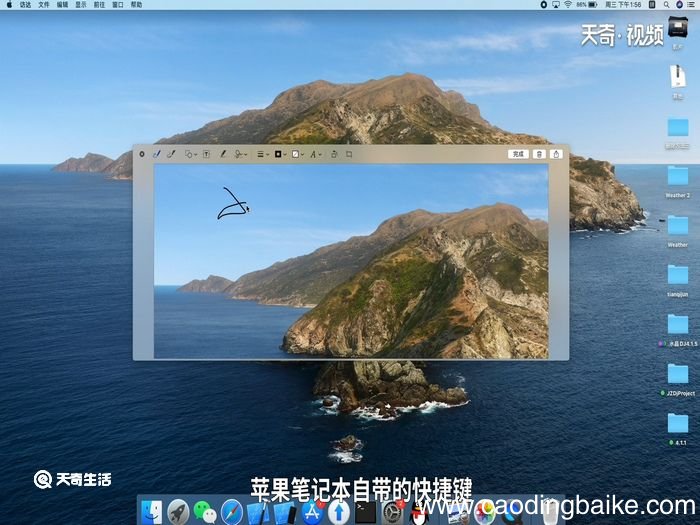Open the Signature tool menu

tap(241, 154)
